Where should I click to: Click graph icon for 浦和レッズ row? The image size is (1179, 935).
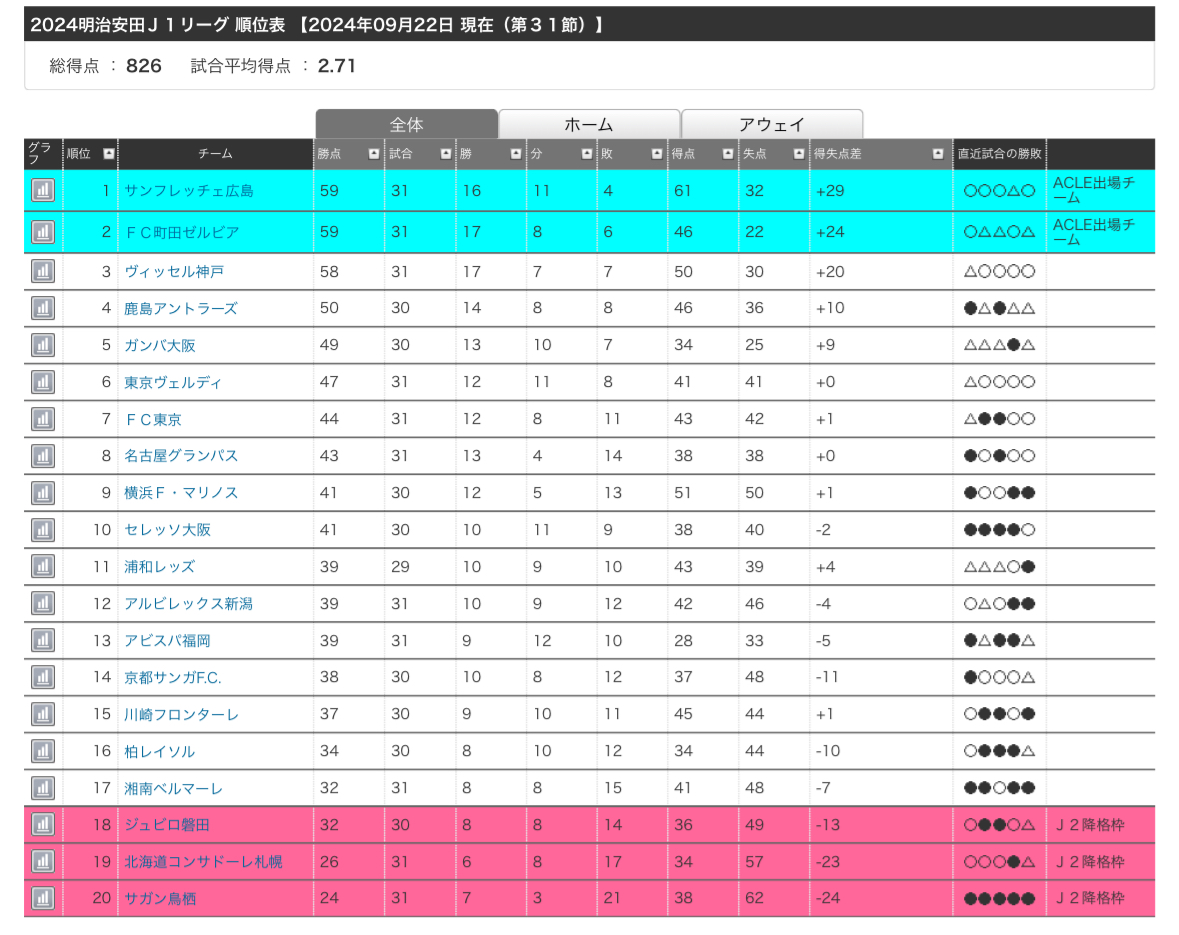(42, 567)
